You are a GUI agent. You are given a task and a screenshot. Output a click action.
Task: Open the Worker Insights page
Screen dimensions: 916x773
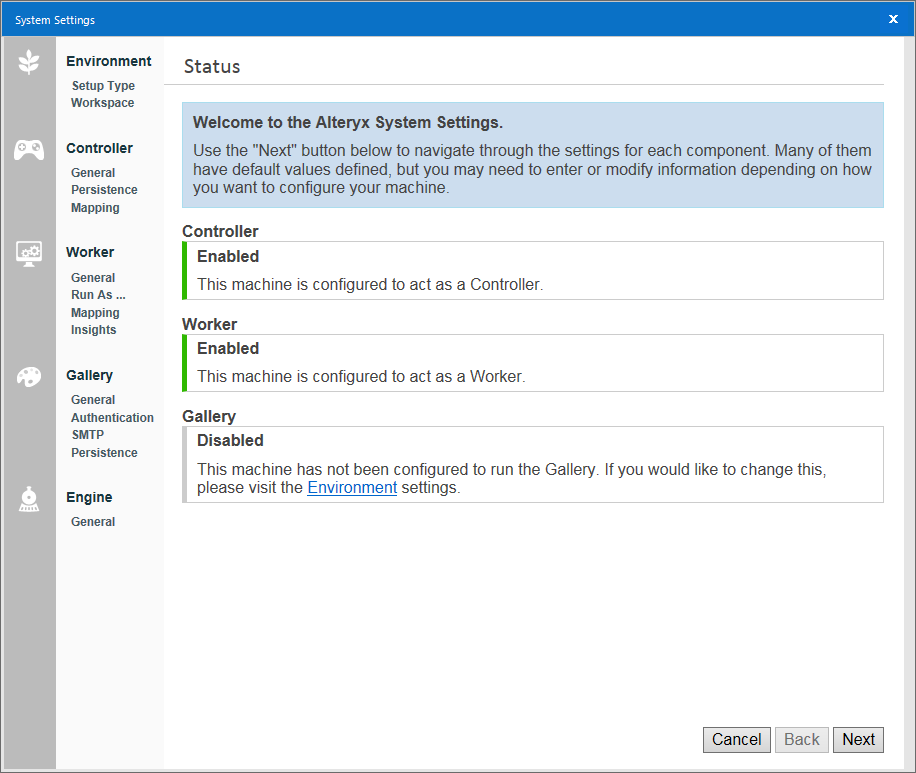[93, 330]
